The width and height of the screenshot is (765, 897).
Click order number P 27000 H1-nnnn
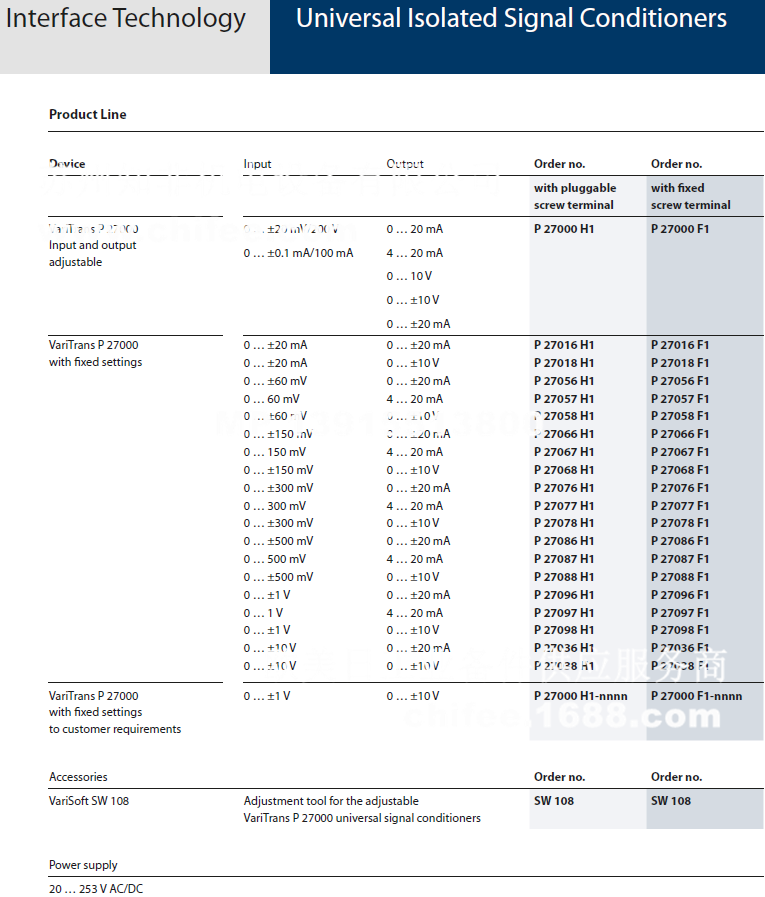(x=581, y=696)
